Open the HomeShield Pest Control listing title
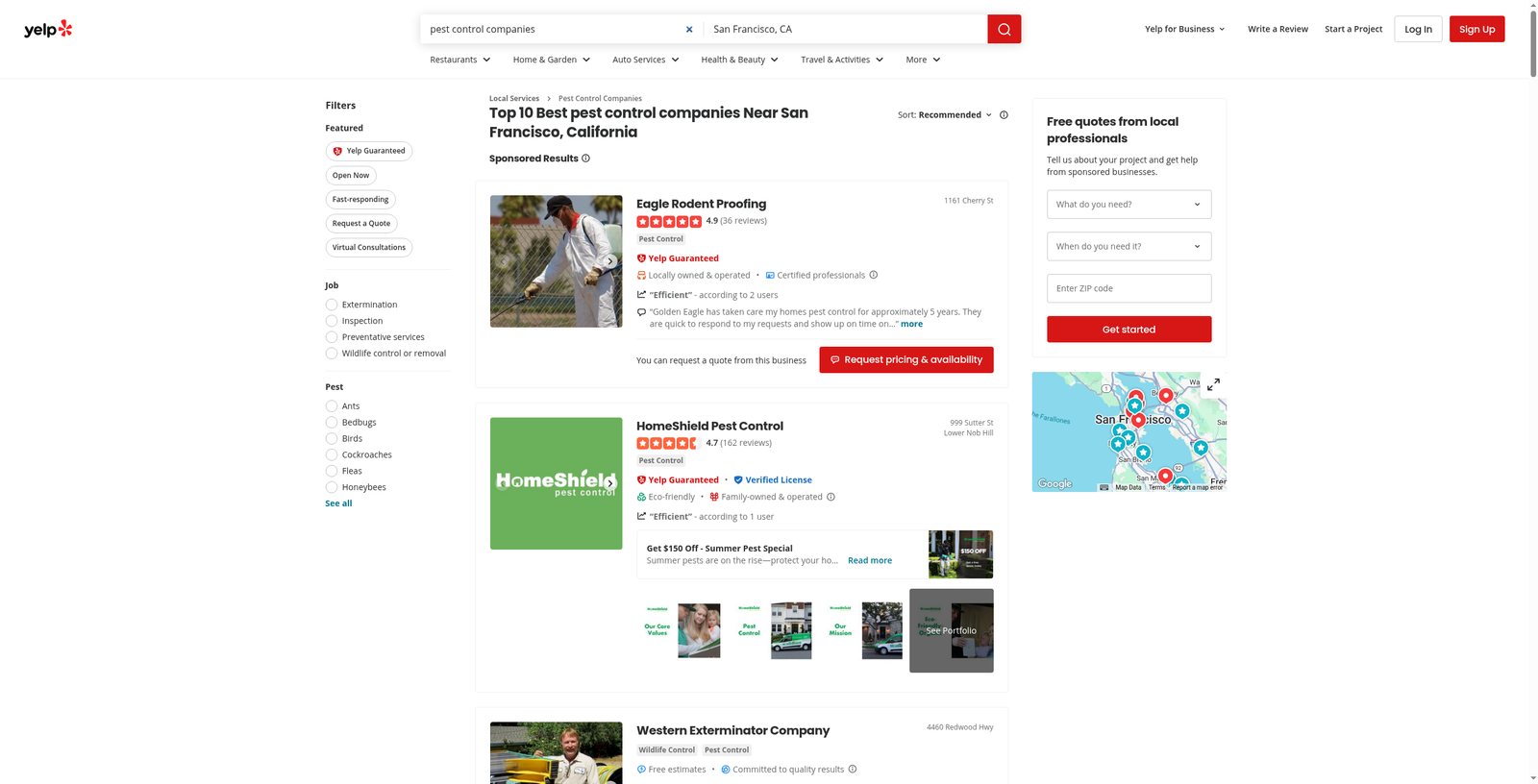The height and width of the screenshot is (784, 1538). (709, 426)
